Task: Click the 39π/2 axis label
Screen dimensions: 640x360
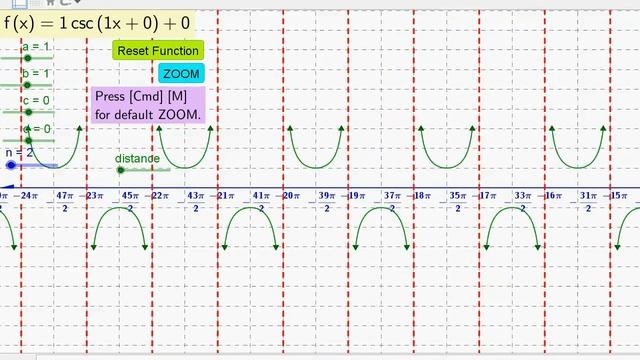Action: pyautogui.click(x=323, y=202)
